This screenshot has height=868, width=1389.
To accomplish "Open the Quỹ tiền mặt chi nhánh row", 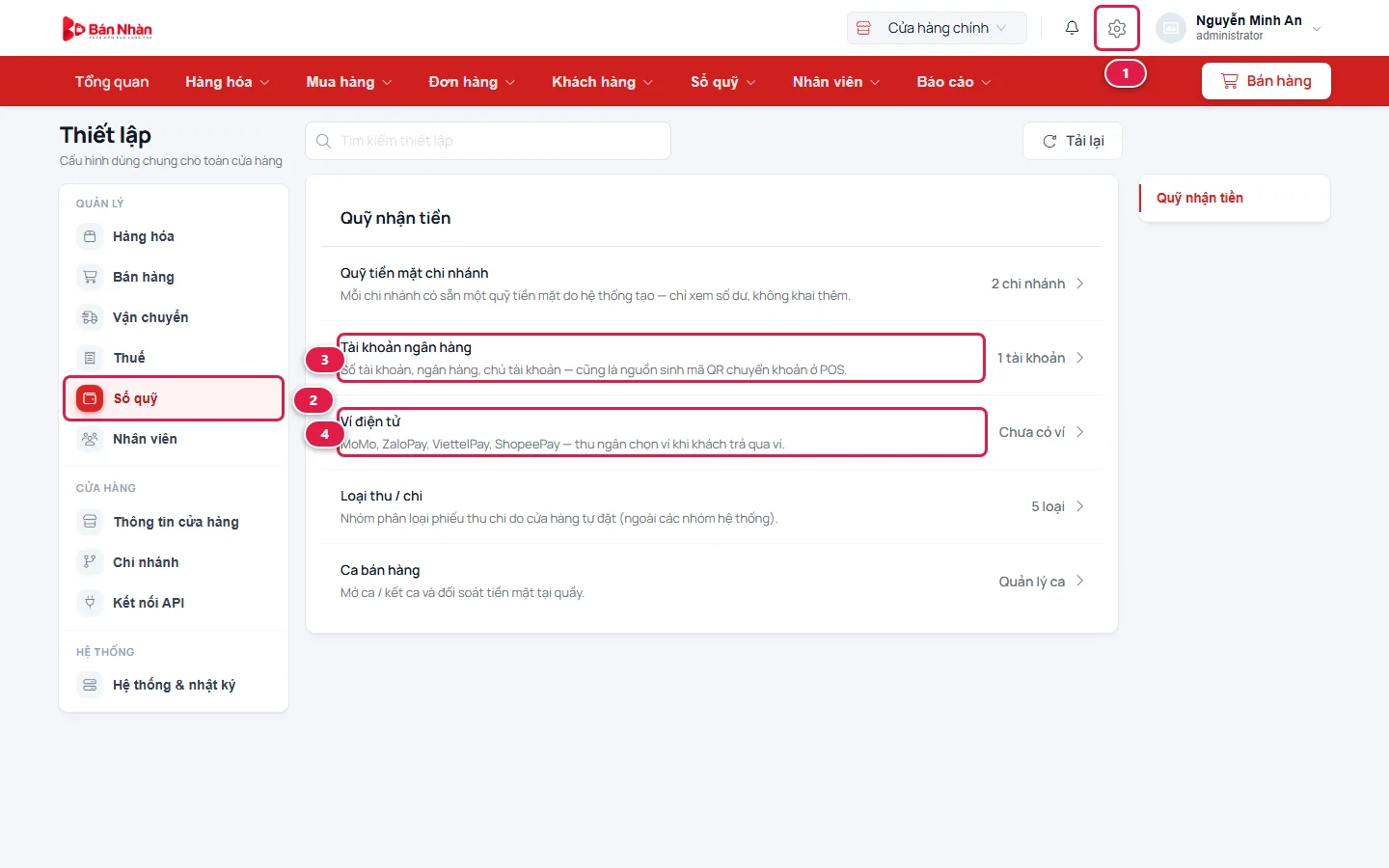I will pos(712,284).
